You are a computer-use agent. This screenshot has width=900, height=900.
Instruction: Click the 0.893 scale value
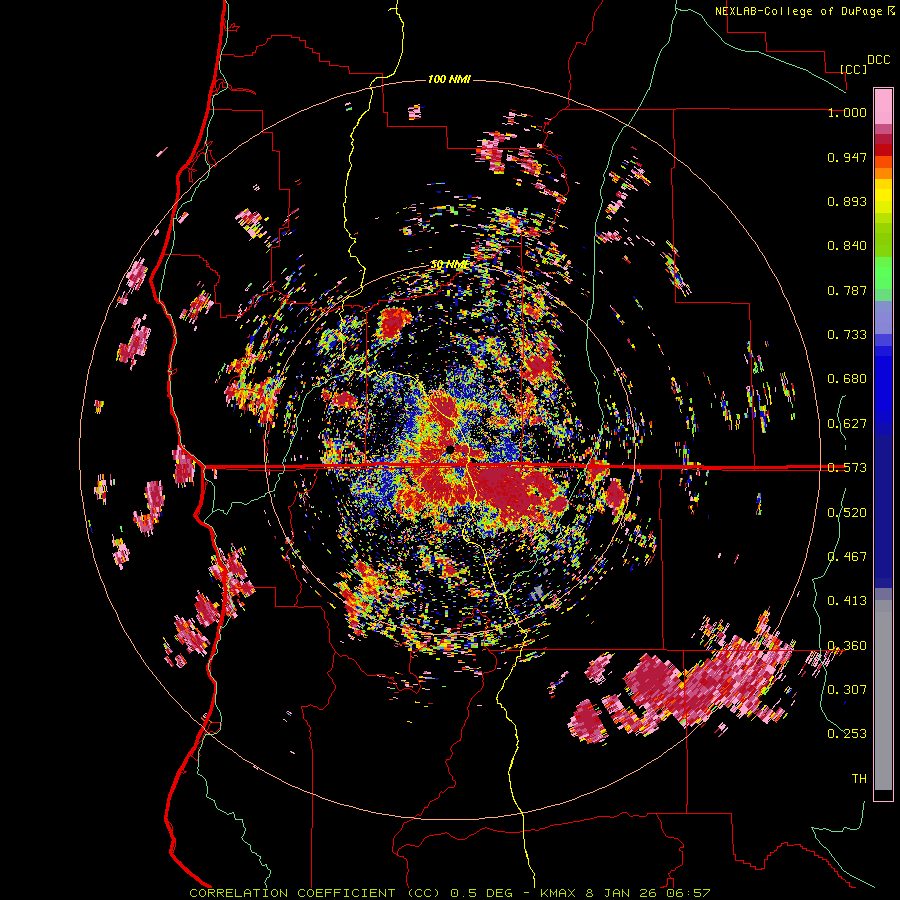[x=847, y=201]
